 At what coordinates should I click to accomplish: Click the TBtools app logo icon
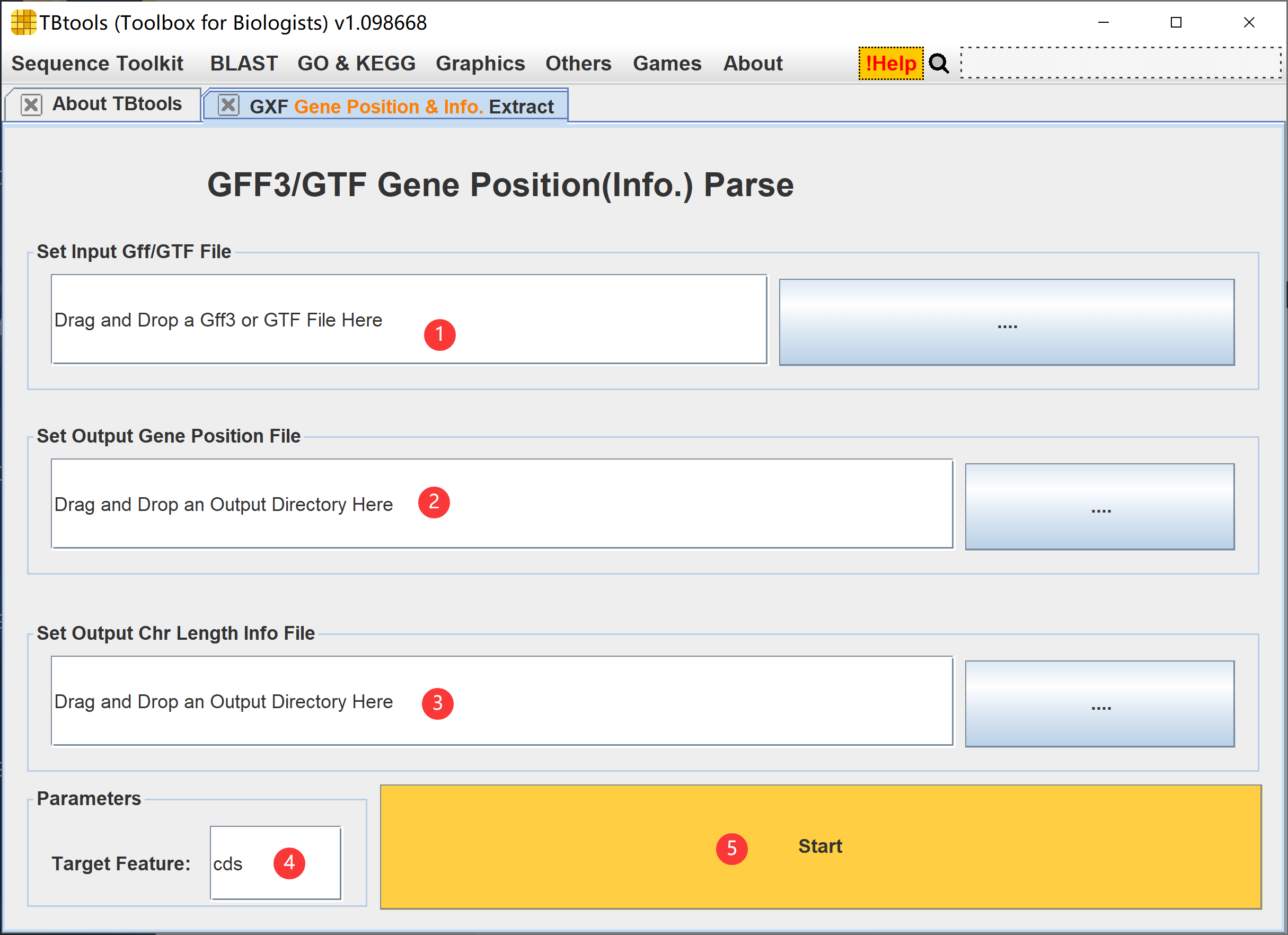tap(23, 23)
